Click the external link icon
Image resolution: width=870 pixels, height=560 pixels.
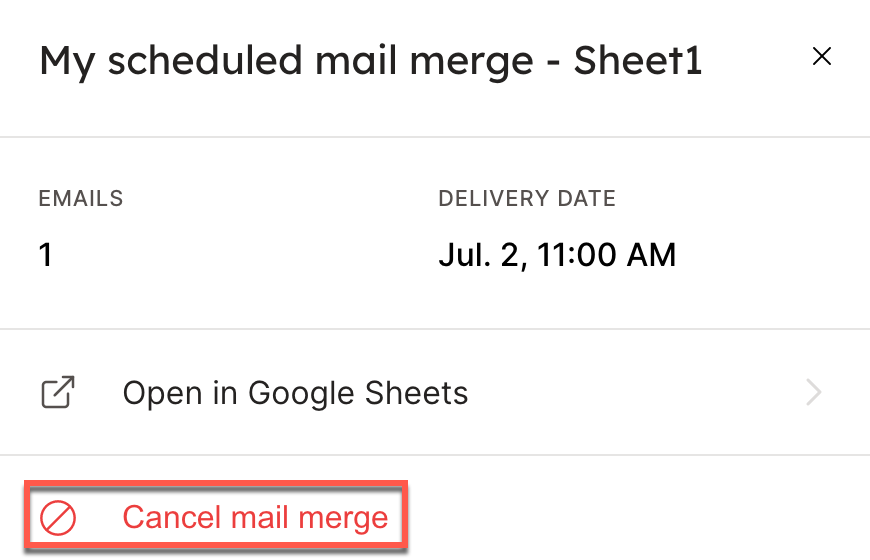pos(58,393)
